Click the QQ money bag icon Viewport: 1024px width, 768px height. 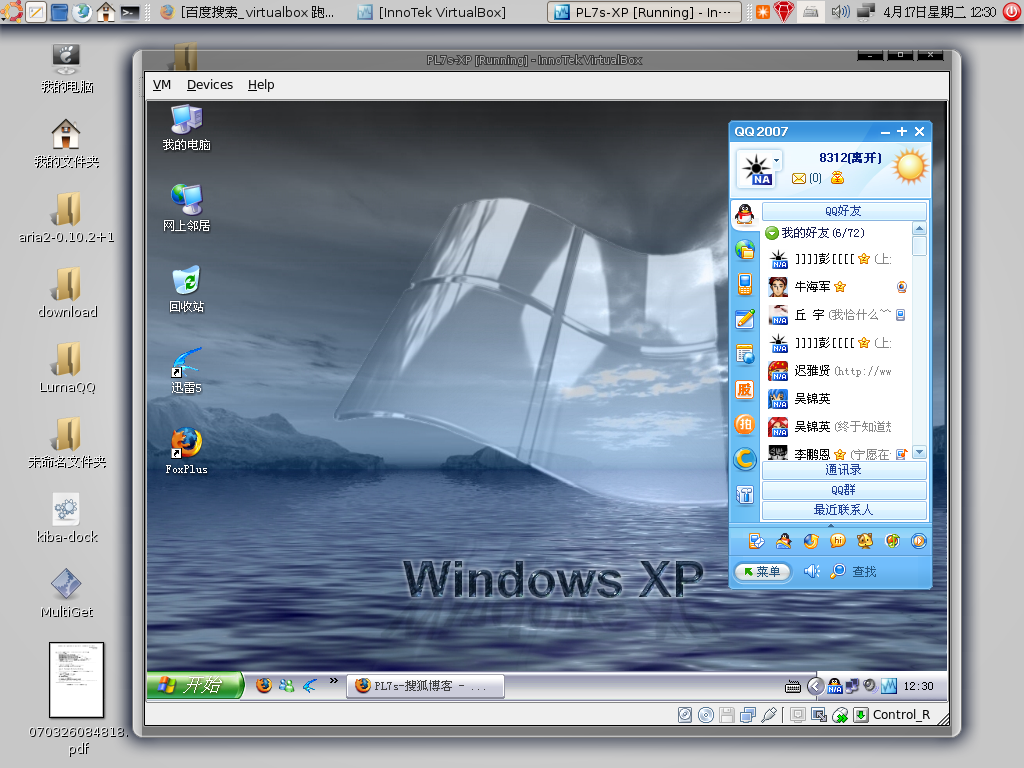pyautogui.click(x=837, y=178)
